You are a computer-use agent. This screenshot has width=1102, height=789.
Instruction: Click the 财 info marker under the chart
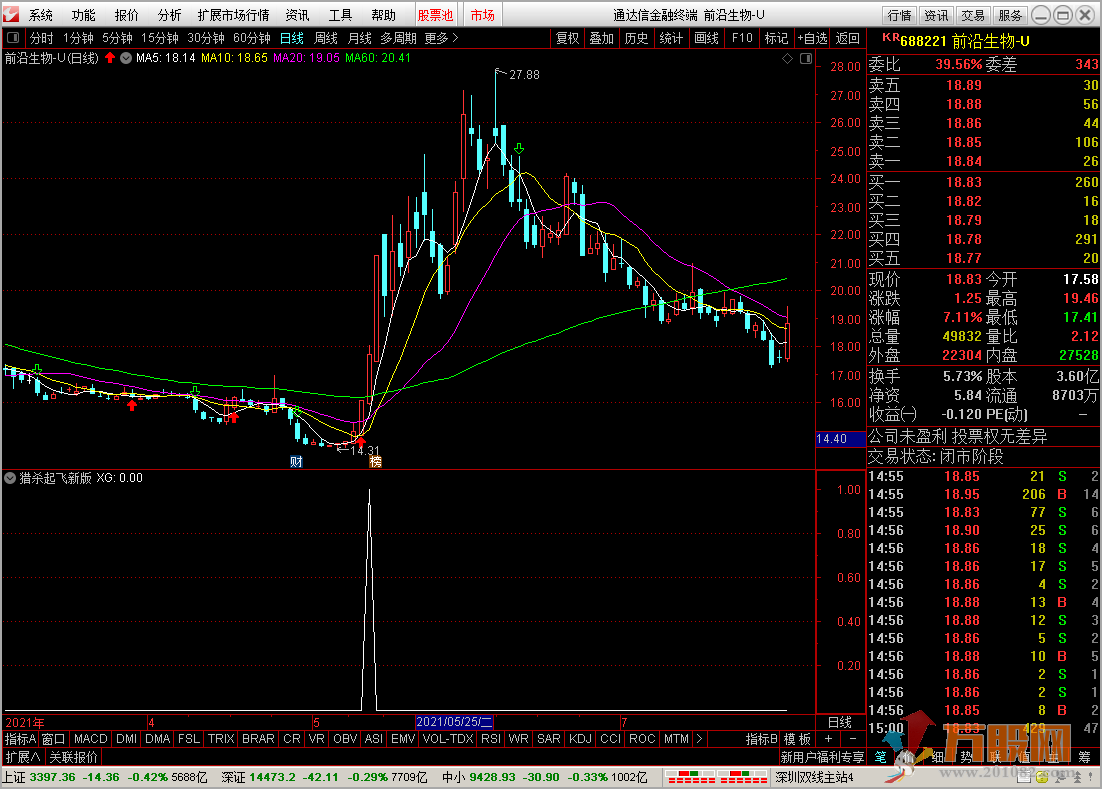click(x=296, y=462)
